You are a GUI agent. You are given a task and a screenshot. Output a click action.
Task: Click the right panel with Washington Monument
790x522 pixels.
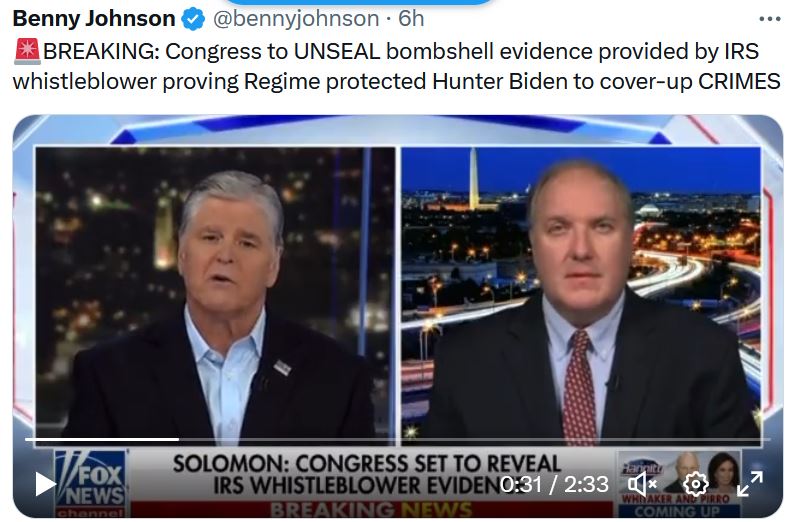581,296
